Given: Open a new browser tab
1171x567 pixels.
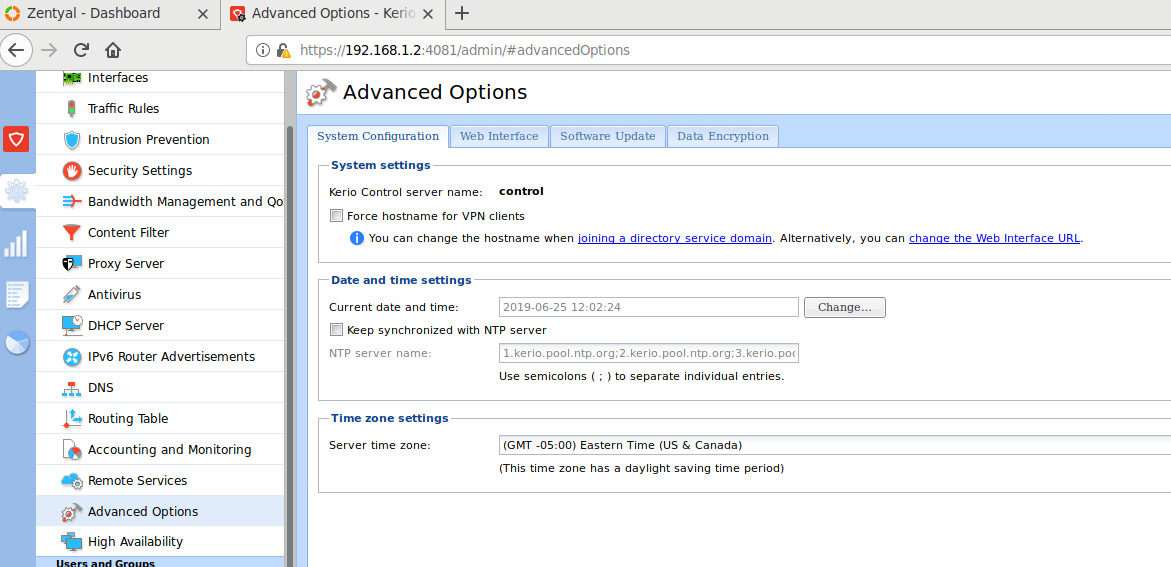Looking at the screenshot, I should 462,13.
